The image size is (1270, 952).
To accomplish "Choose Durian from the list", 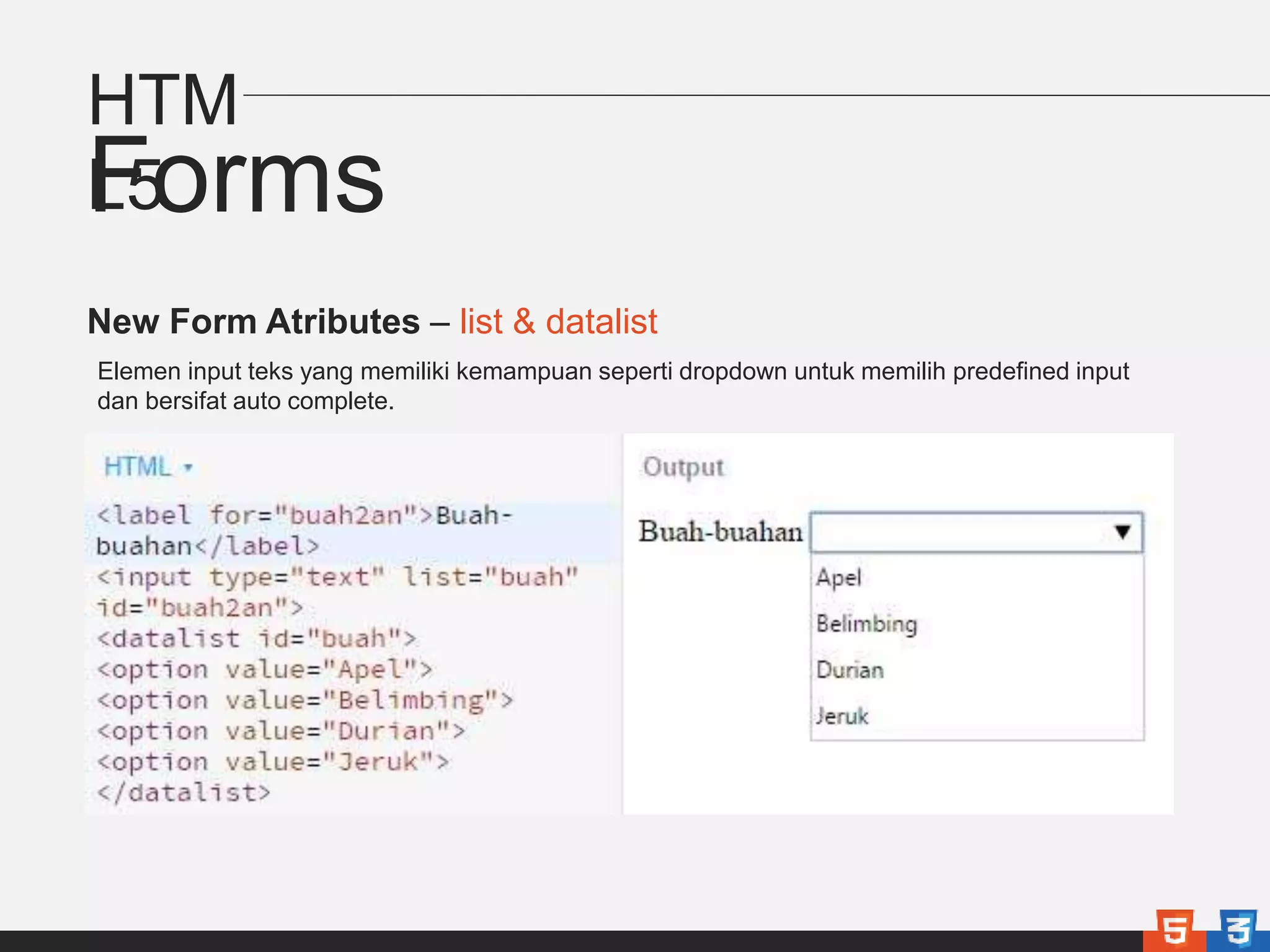I will (x=850, y=670).
